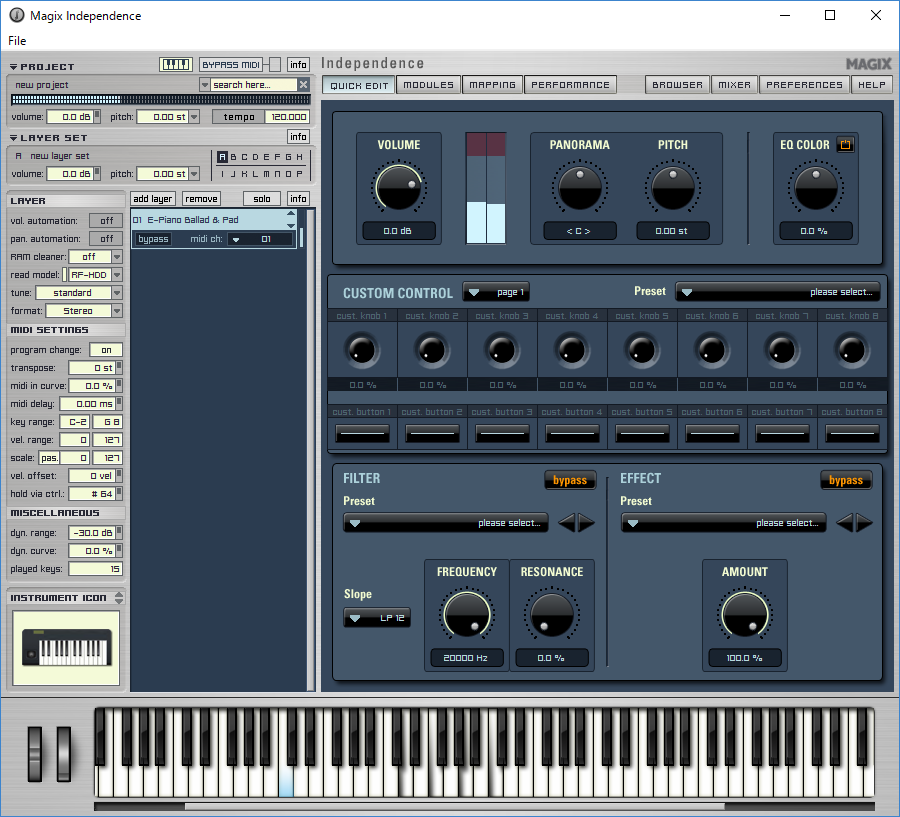Click the EQ Color knob
The height and width of the screenshot is (817, 900).
click(x=815, y=188)
